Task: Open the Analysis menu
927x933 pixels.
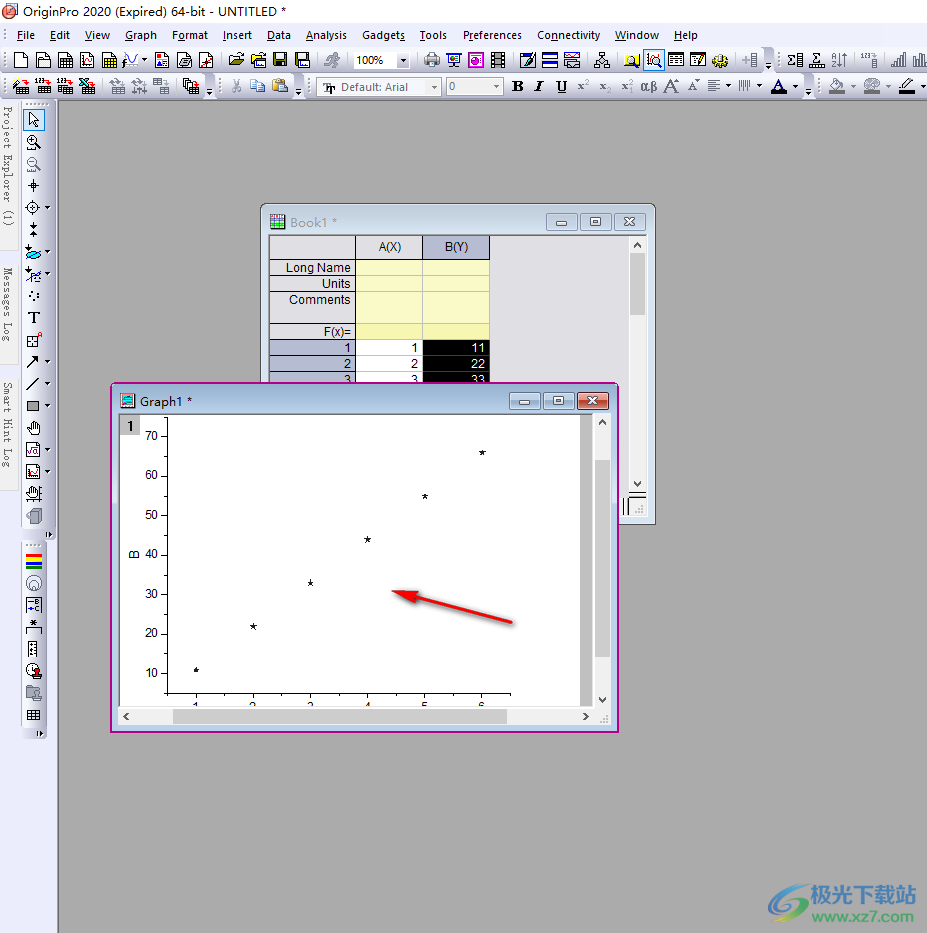Action: tap(326, 35)
